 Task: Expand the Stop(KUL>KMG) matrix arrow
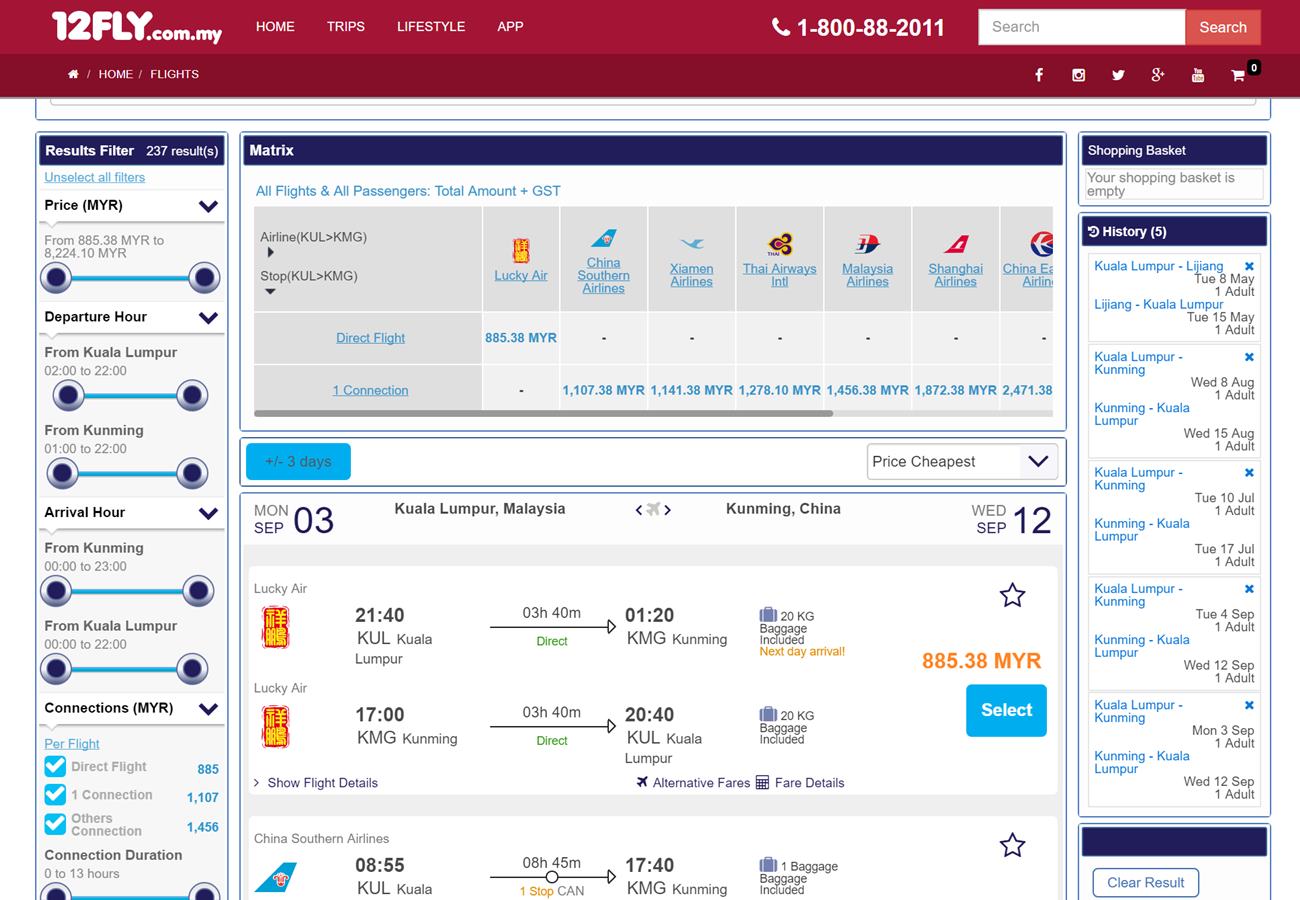click(x=270, y=292)
